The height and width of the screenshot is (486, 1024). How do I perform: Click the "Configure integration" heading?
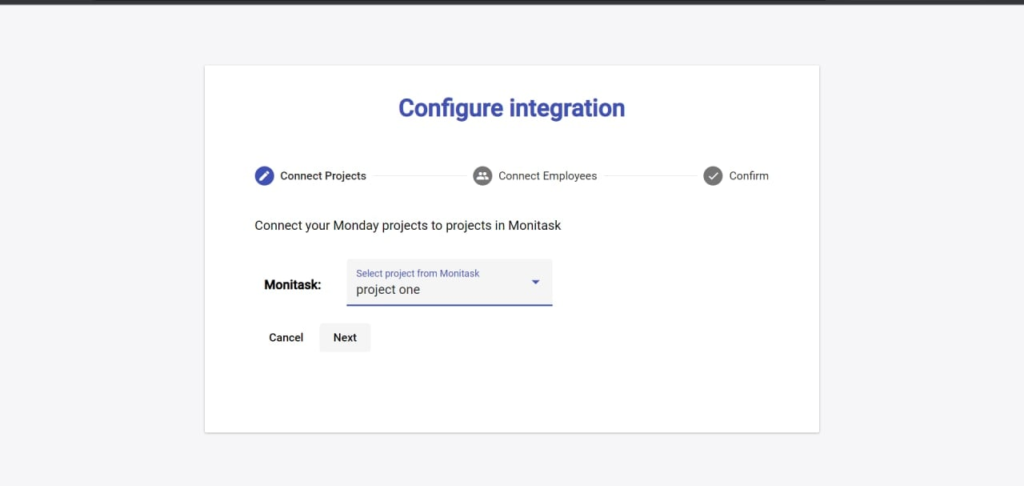(x=511, y=108)
